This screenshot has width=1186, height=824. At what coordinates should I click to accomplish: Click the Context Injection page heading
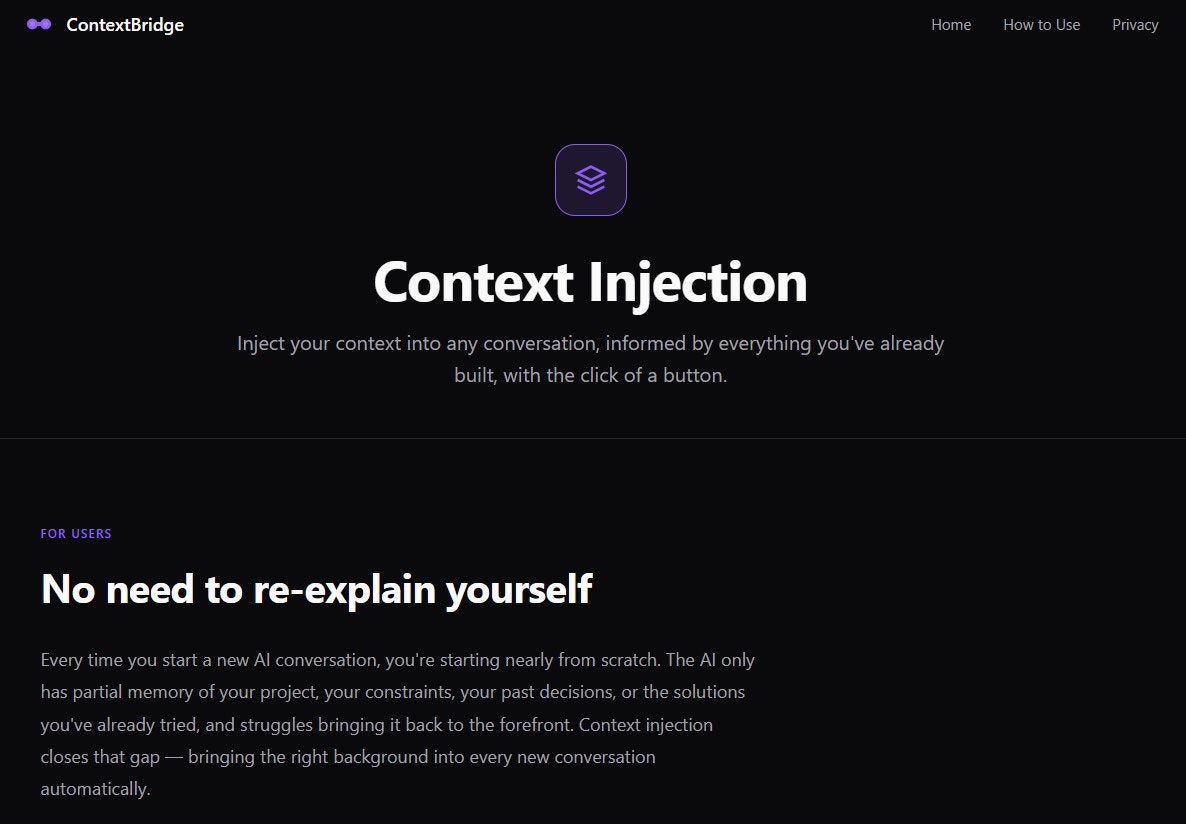pyautogui.click(x=590, y=282)
